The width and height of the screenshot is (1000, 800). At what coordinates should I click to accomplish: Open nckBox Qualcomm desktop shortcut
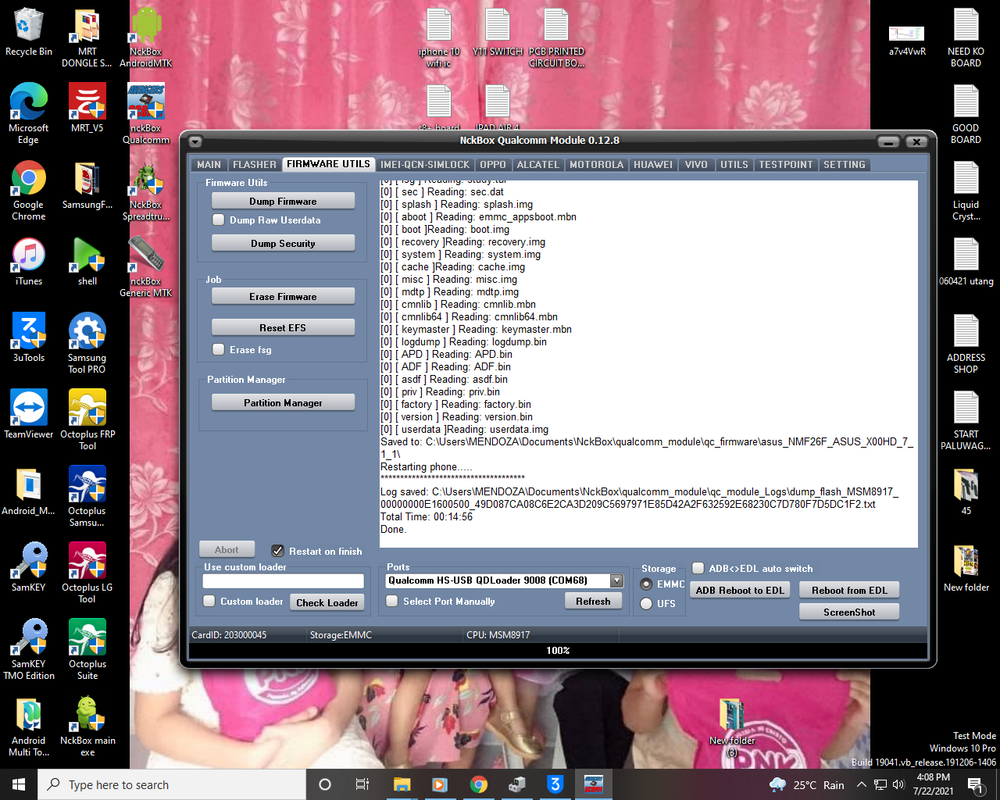145,114
